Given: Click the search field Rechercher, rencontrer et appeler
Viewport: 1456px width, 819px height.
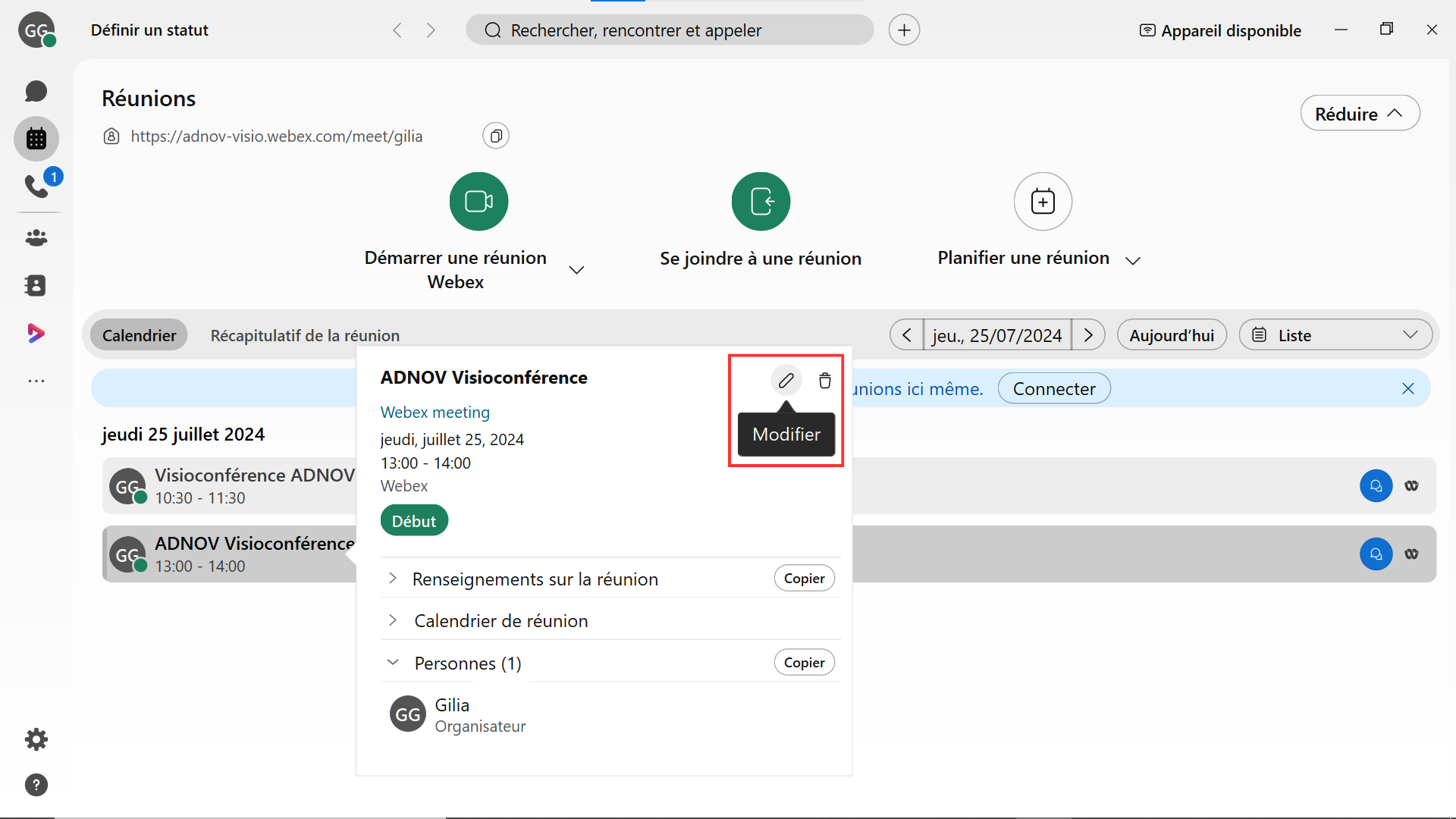Looking at the screenshot, I should [x=670, y=30].
